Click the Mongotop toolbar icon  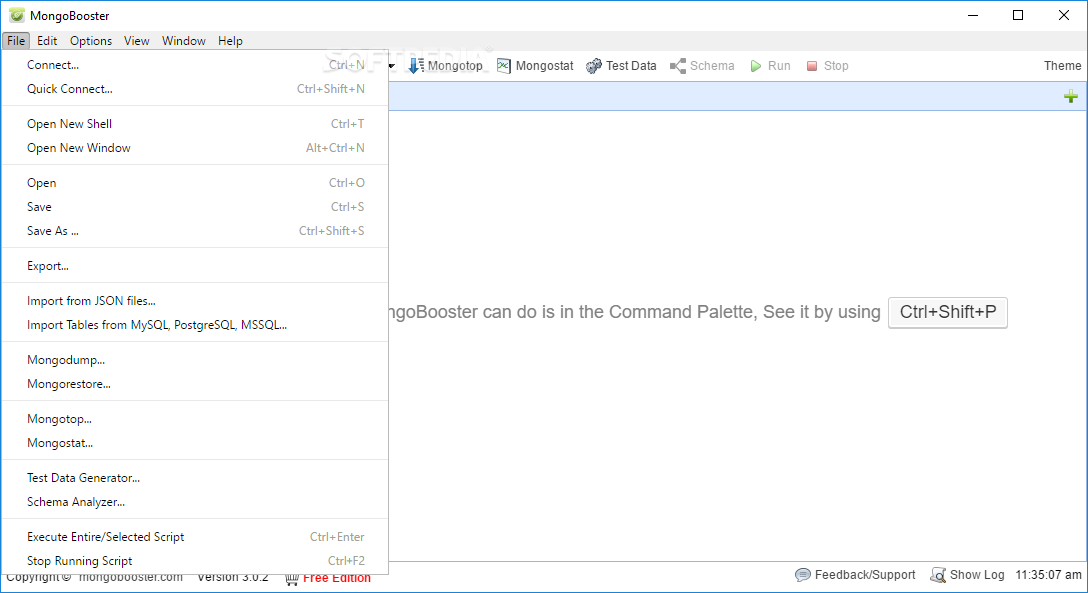pyautogui.click(x=416, y=66)
